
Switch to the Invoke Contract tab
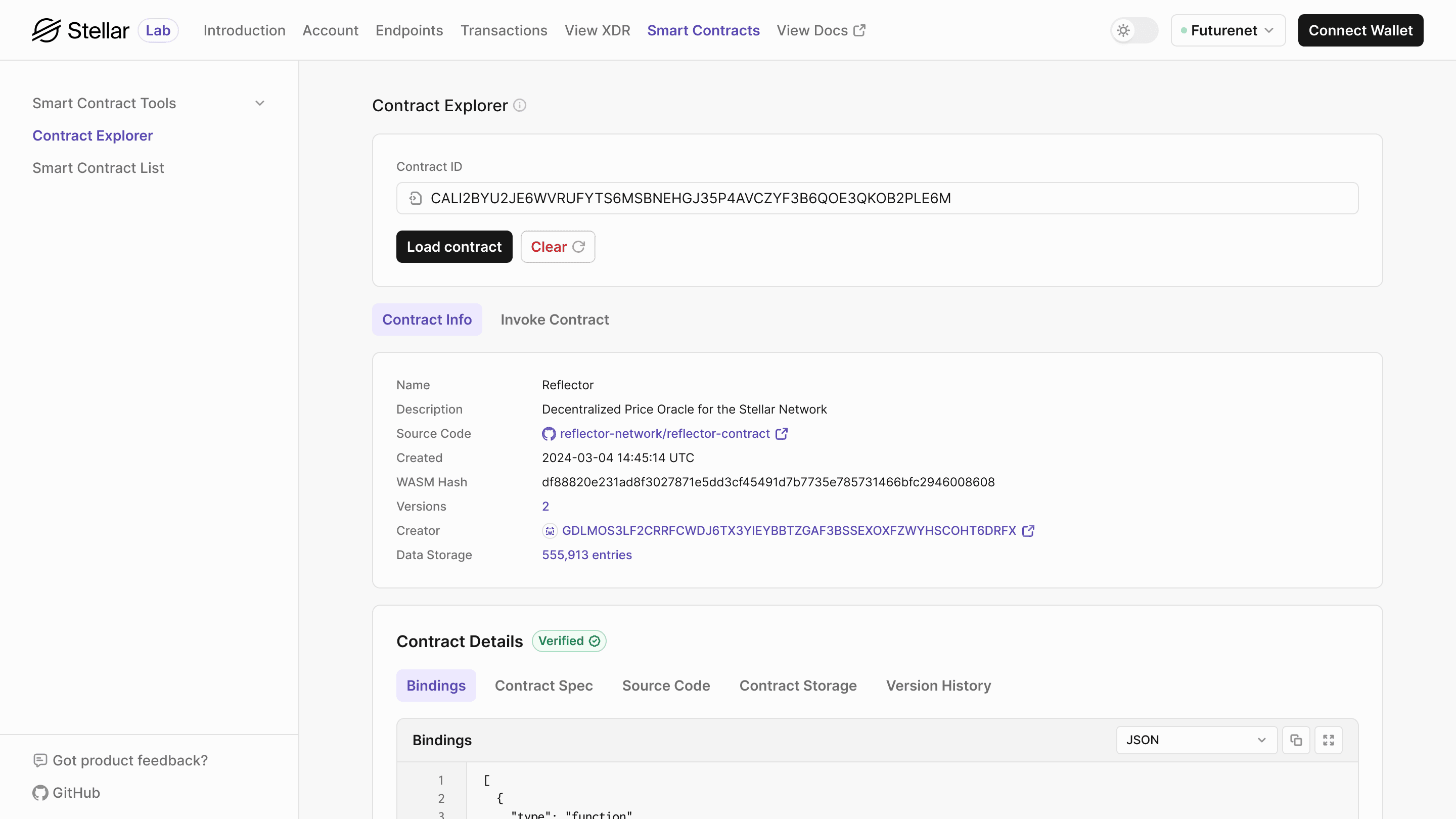[x=555, y=320]
